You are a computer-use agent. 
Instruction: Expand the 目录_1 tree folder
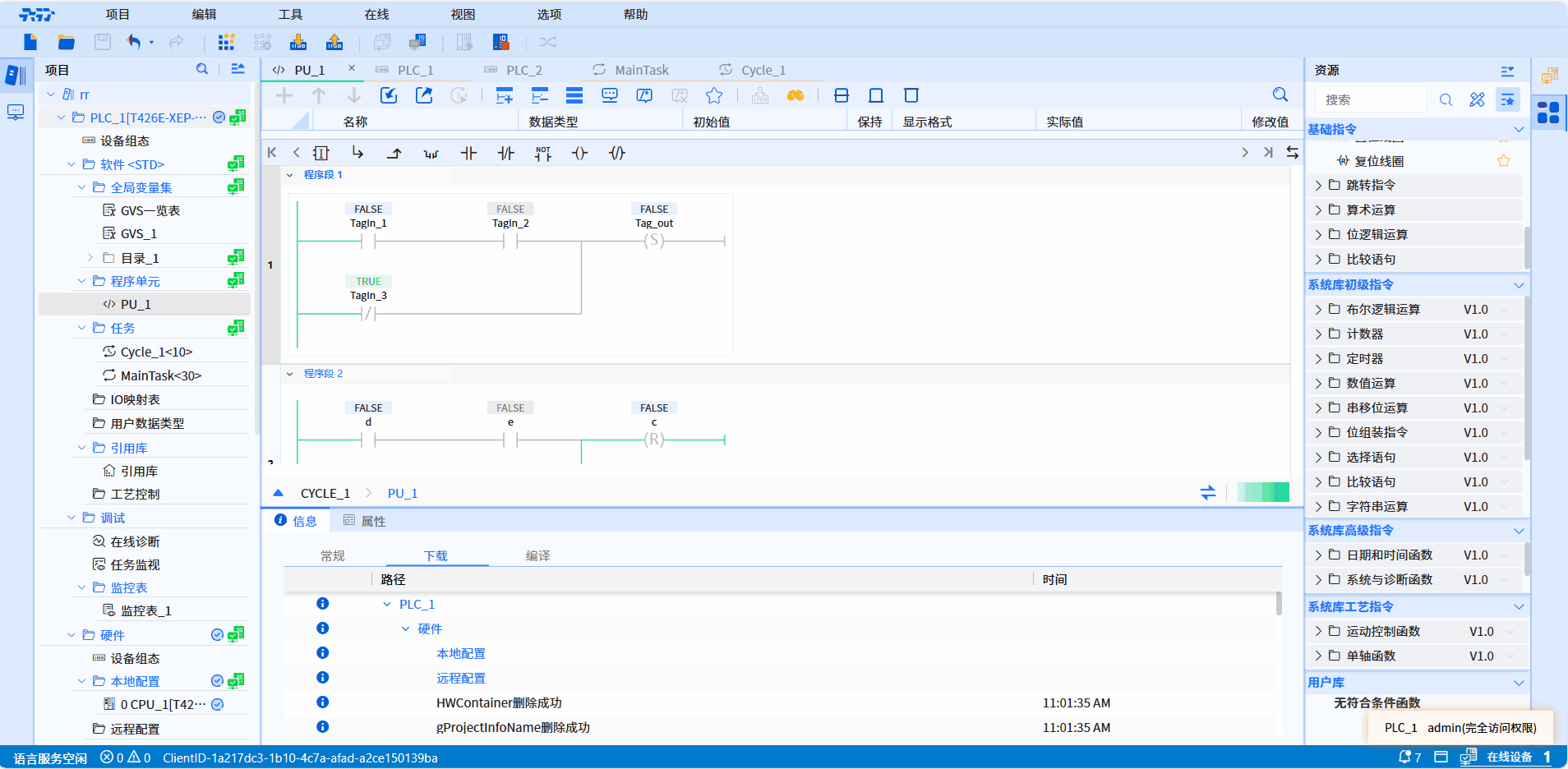(x=90, y=258)
